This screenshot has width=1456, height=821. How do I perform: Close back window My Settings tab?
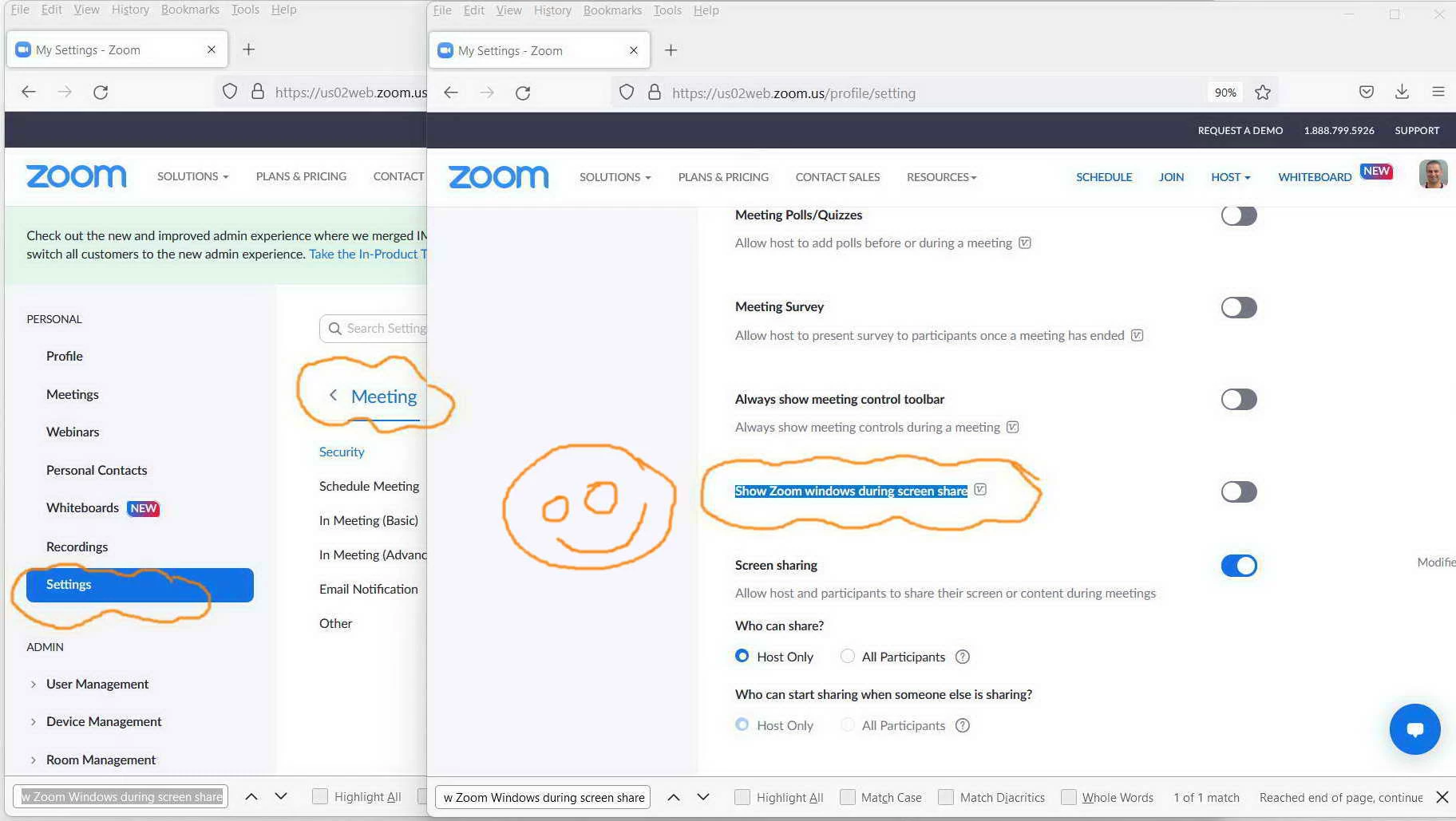(x=212, y=49)
